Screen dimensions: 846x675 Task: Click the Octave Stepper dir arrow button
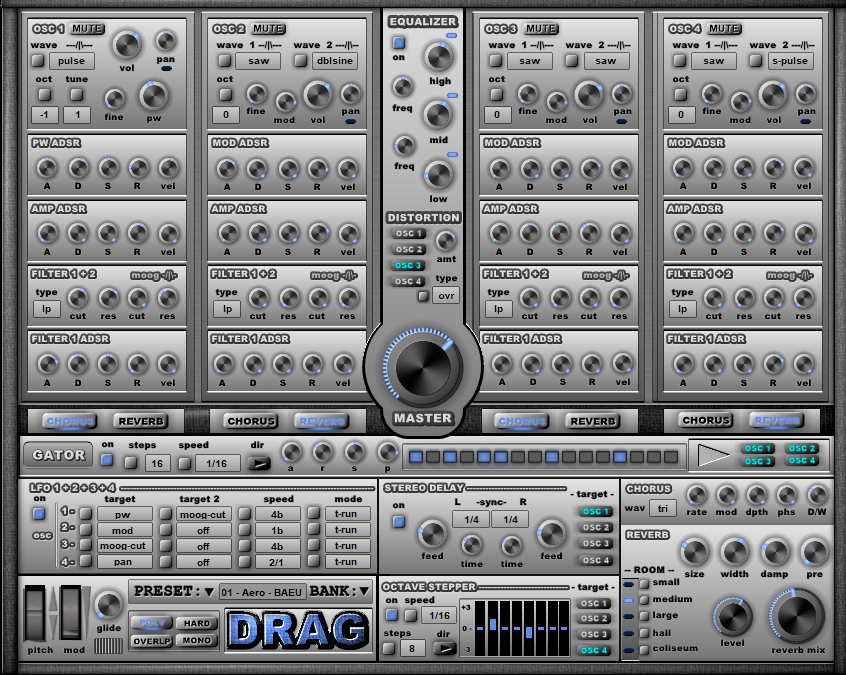(x=444, y=648)
